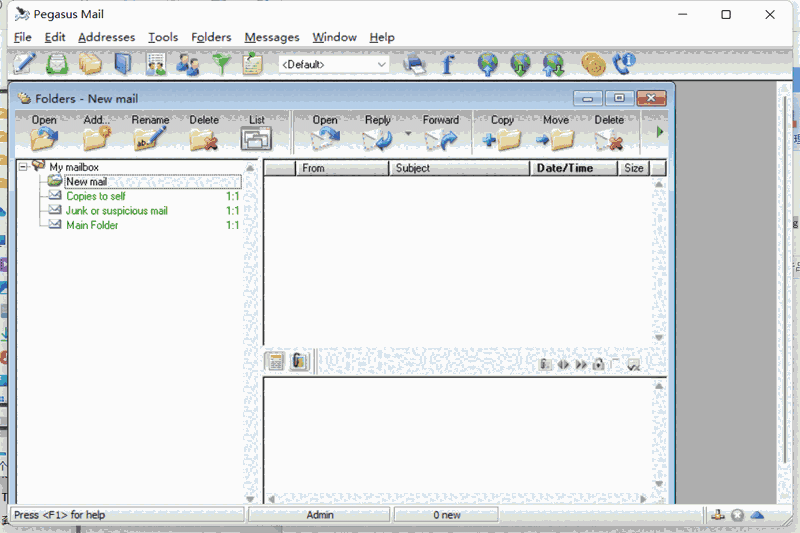Click Rename folder icon
800x533 pixels.
point(150,133)
